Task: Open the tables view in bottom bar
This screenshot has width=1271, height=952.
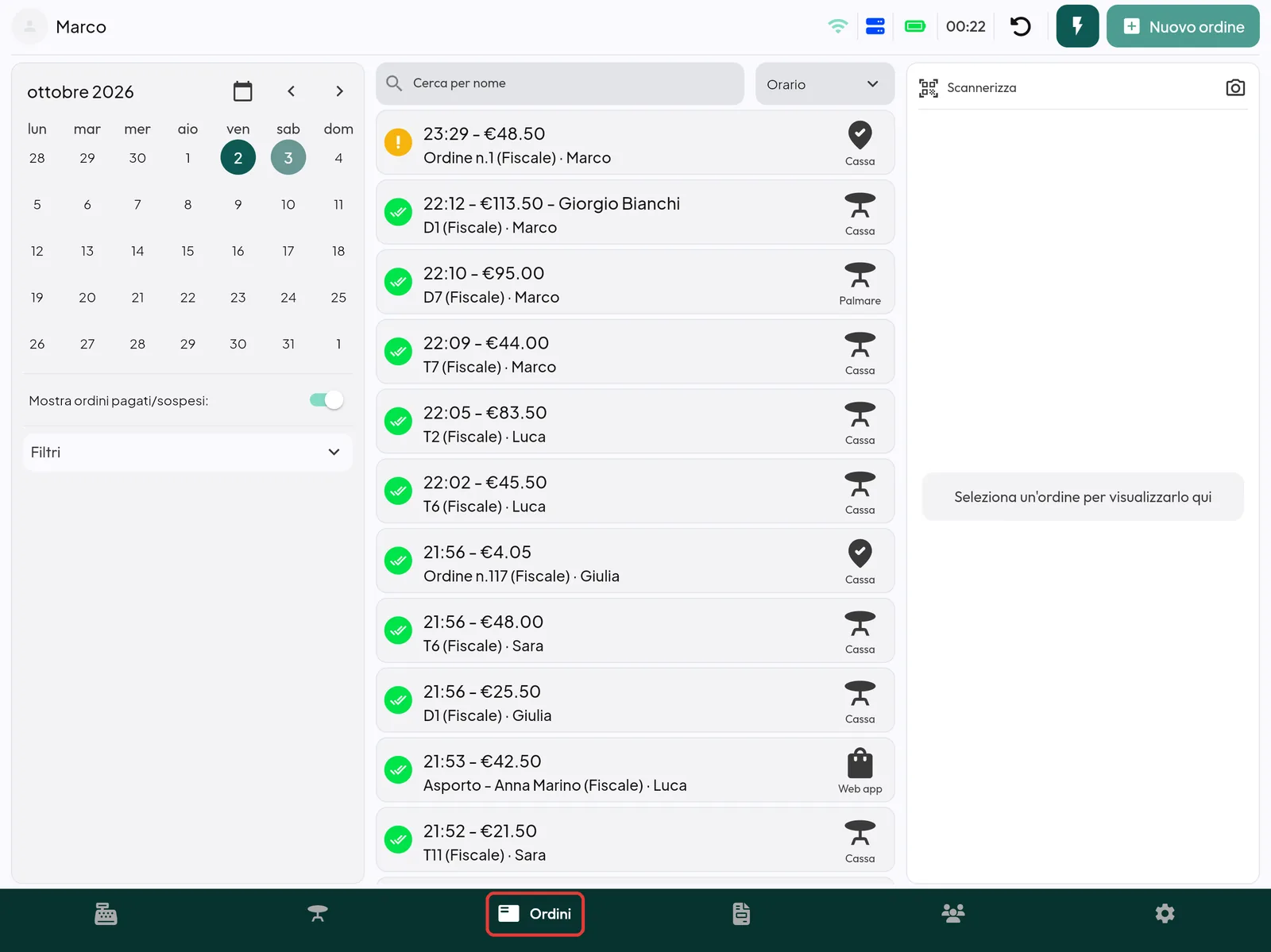Action: (x=318, y=914)
